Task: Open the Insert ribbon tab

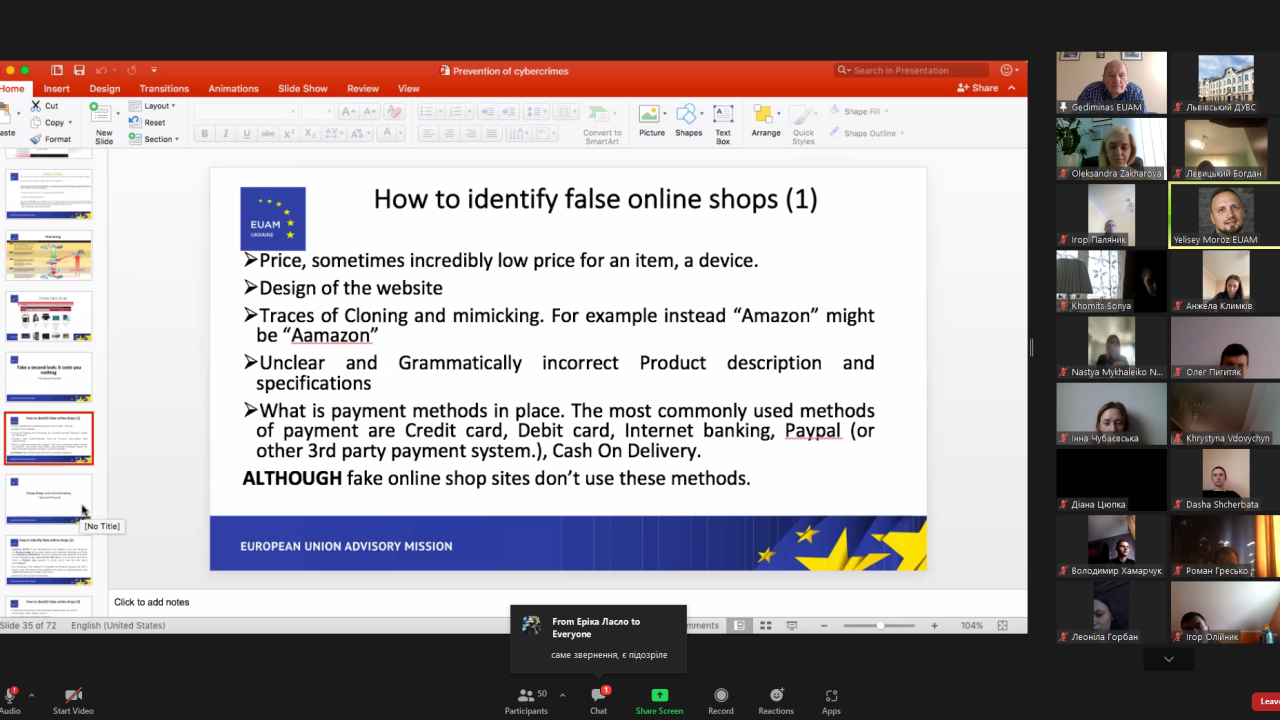Action: [x=57, y=88]
